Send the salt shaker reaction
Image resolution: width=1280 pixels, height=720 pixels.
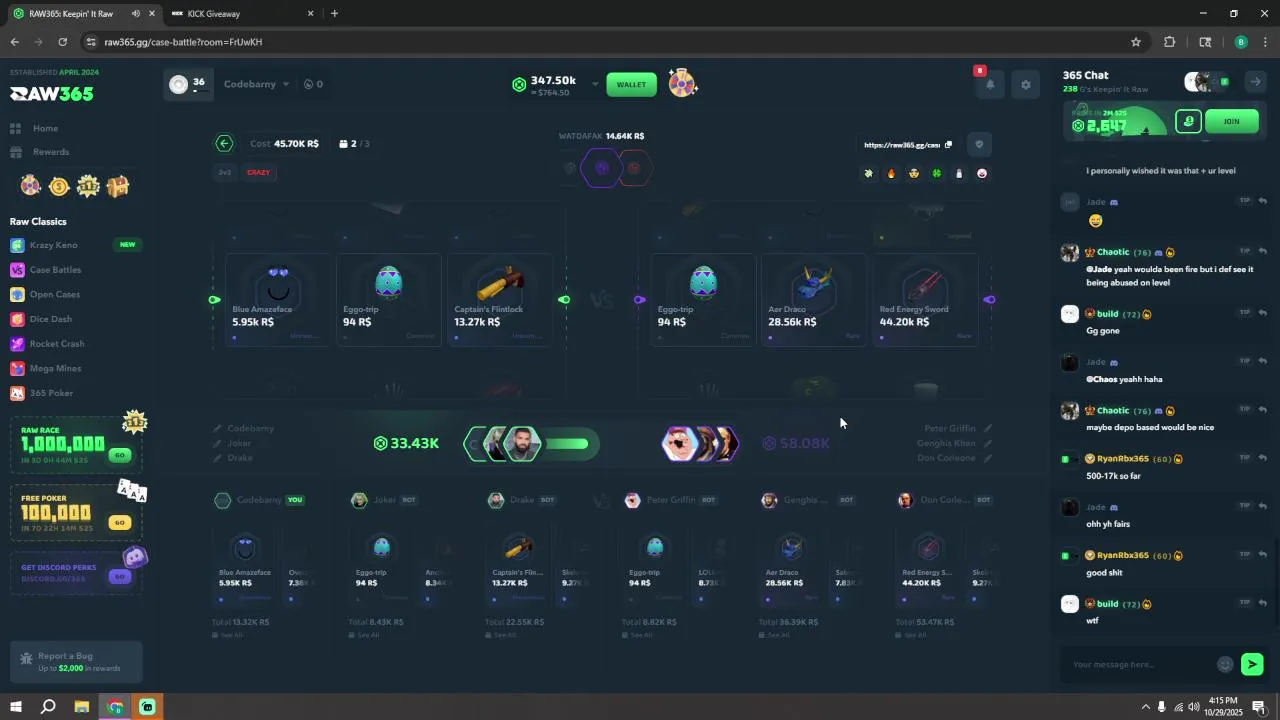959,174
